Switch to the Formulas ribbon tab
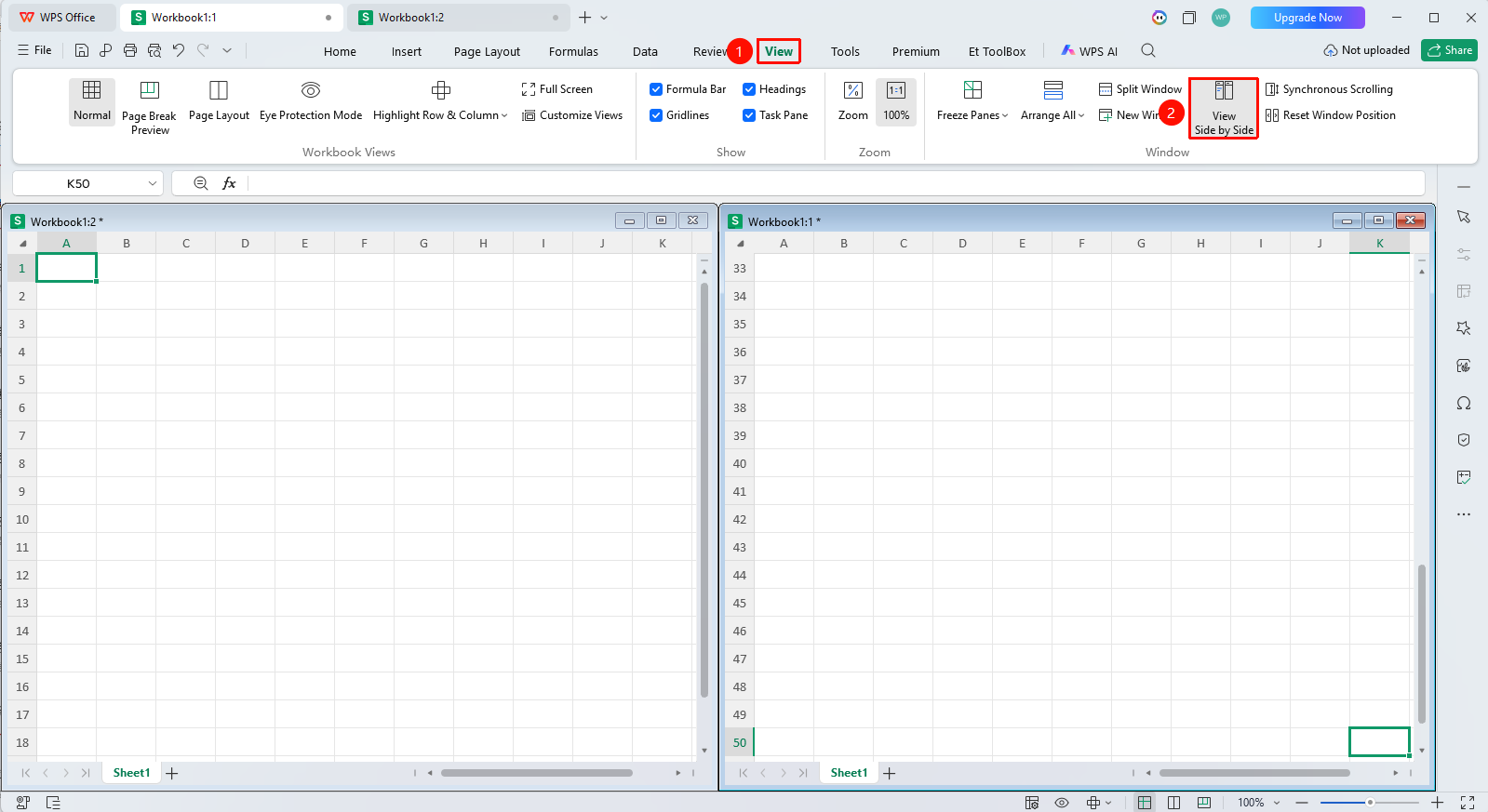 573,51
